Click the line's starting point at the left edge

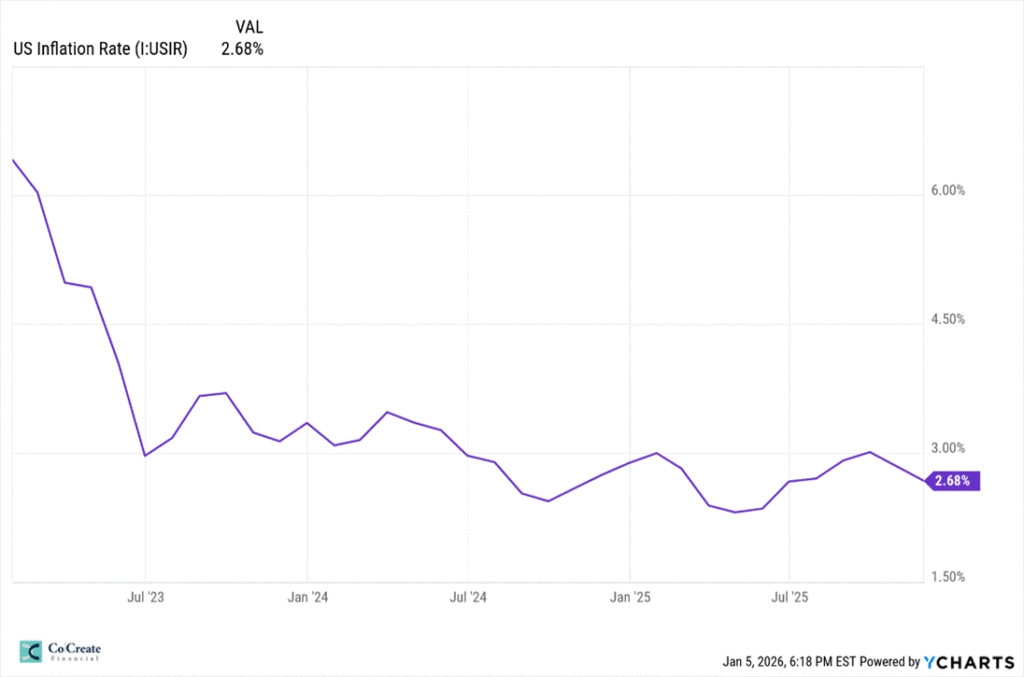(12, 160)
